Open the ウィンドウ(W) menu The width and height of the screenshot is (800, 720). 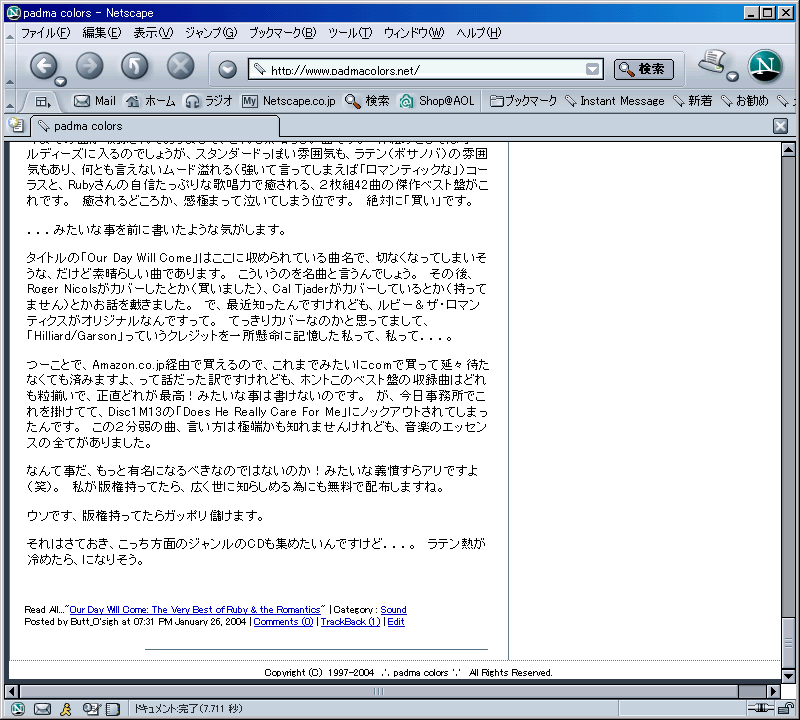414,33
